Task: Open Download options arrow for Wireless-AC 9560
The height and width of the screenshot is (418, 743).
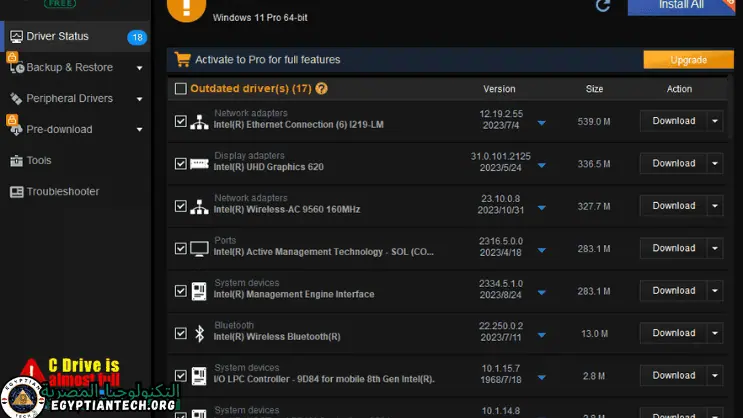Action: (x=715, y=206)
